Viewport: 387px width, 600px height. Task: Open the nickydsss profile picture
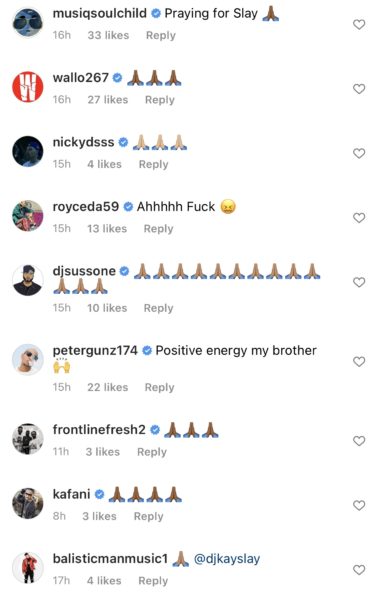click(28, 151)
